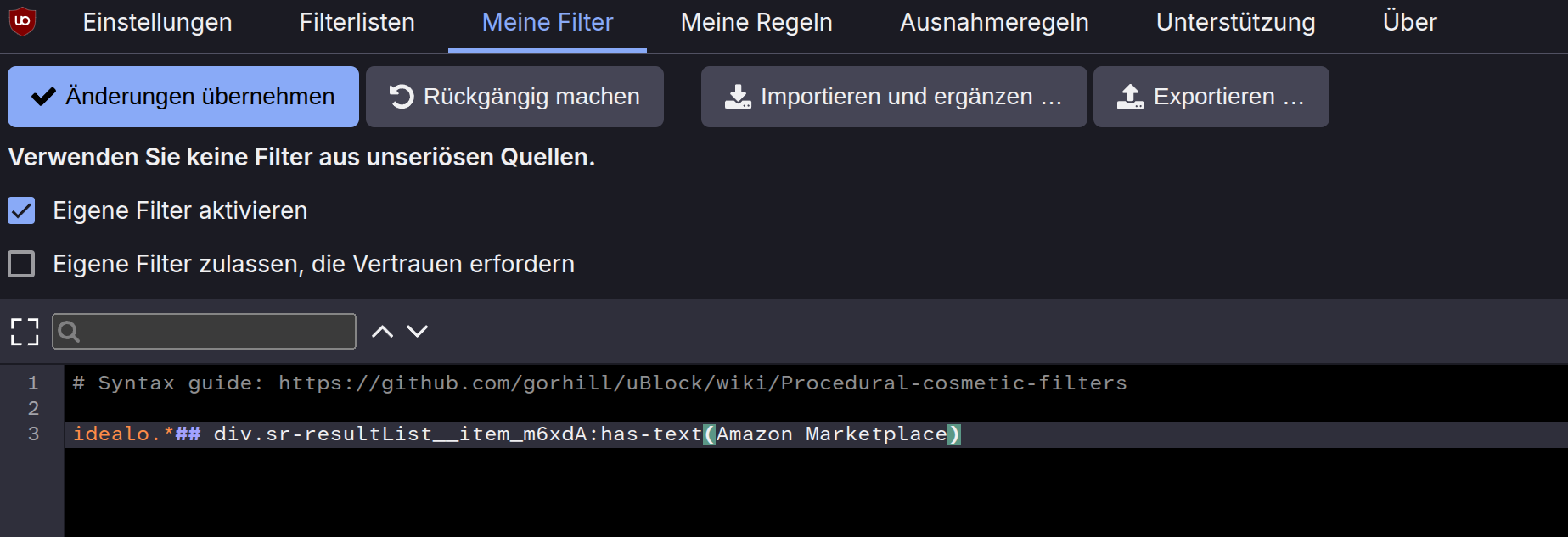
Task: Open the Meine Regeln tab
Action: pyautogui.click(x=756, y=23)
